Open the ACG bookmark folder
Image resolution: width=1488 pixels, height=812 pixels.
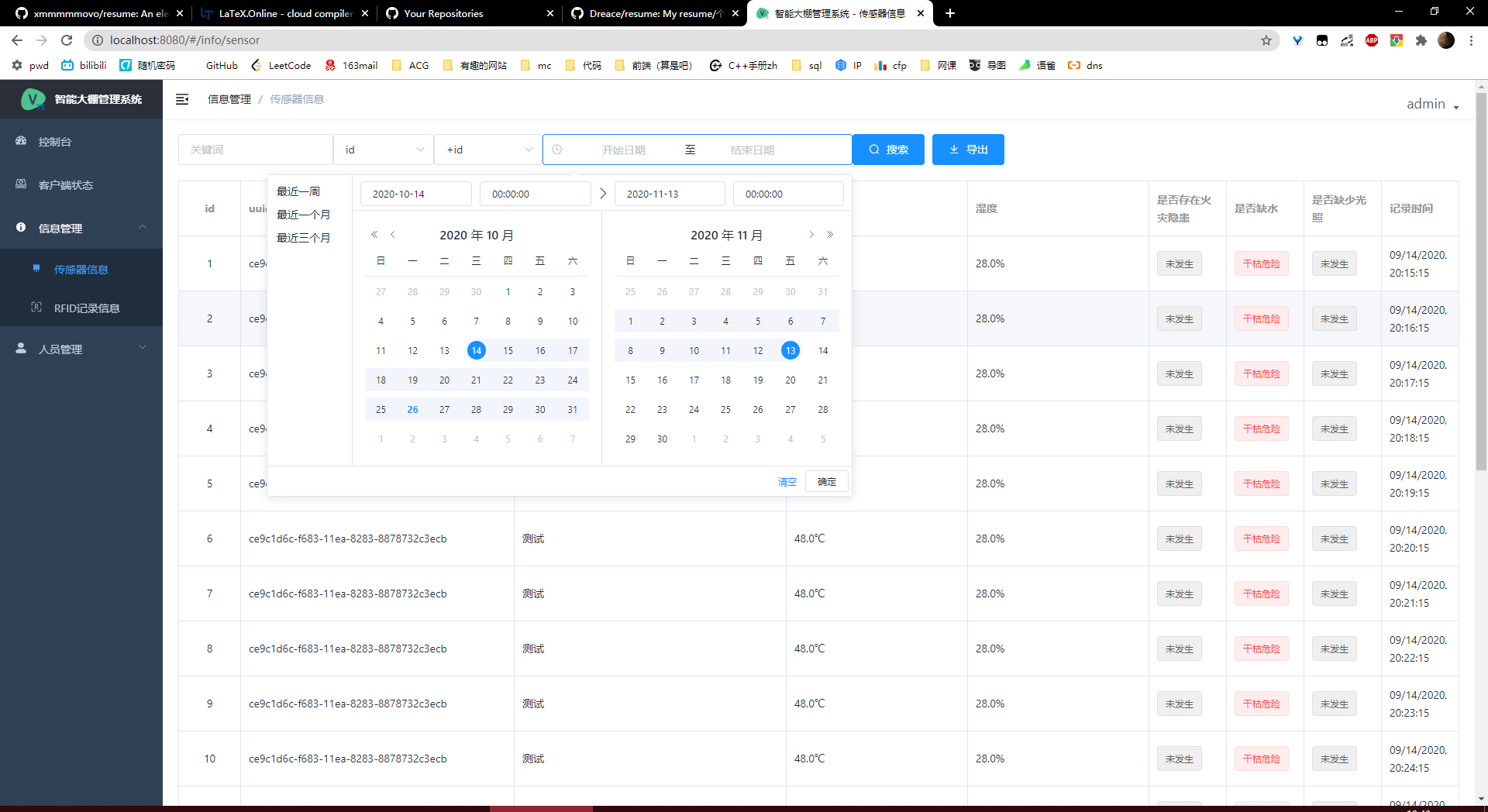pyautogui.click(x=410, y=65)
